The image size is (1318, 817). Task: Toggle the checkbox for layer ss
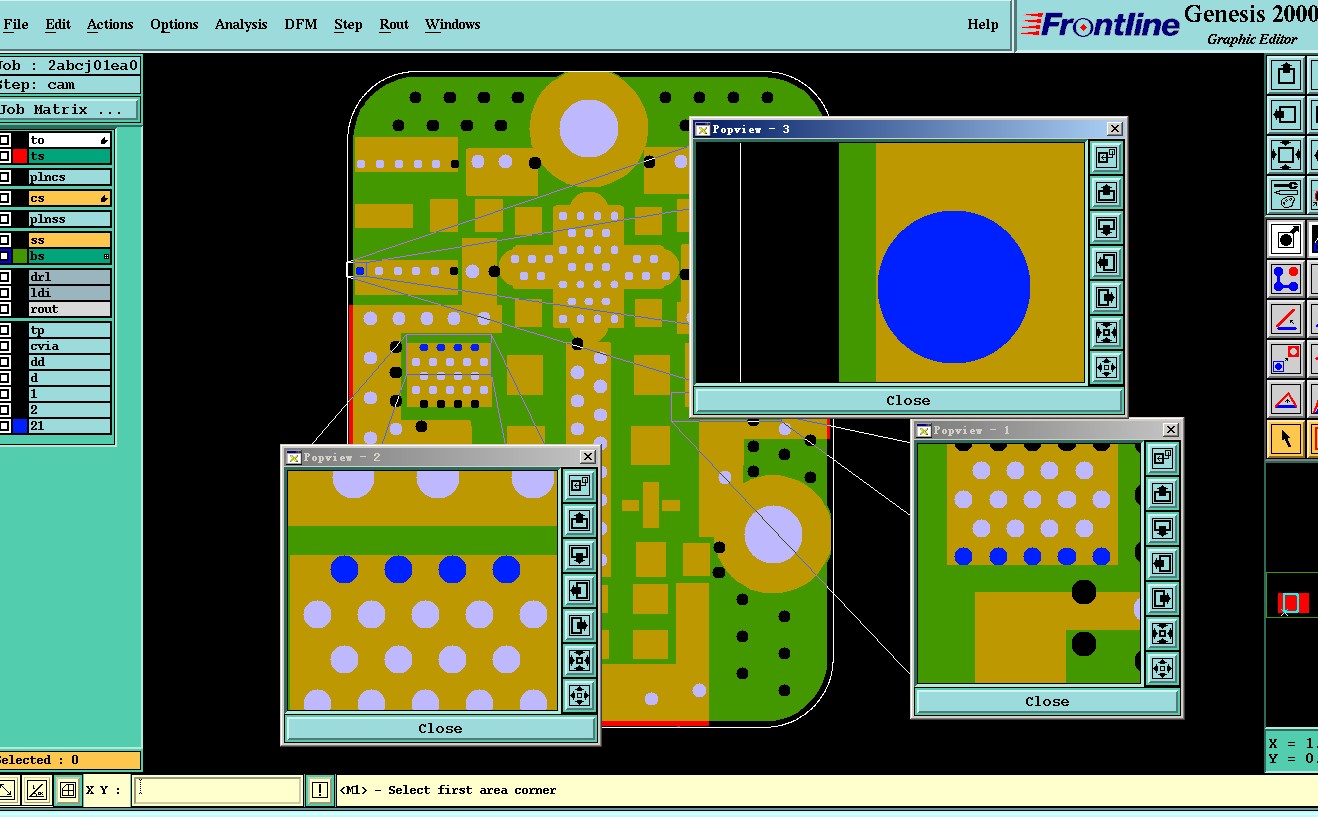coord(5,240)
